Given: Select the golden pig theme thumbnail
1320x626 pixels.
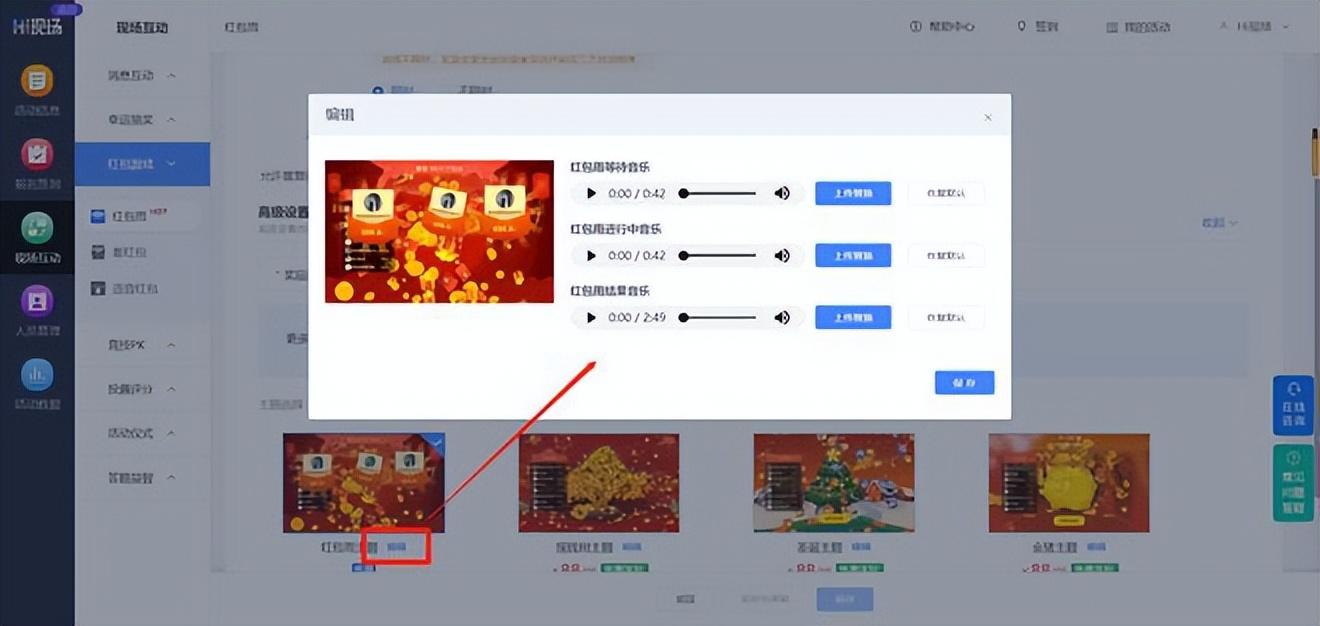Looking at the screenshot, I should [1068, 483].
